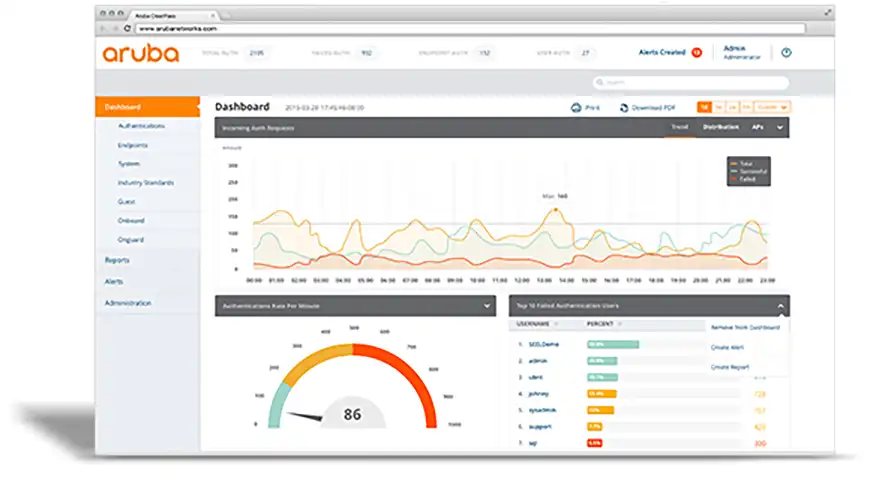Choose Remove from Dashboard menu option
This screenshot has height=480, width=870.
(745, 327)
